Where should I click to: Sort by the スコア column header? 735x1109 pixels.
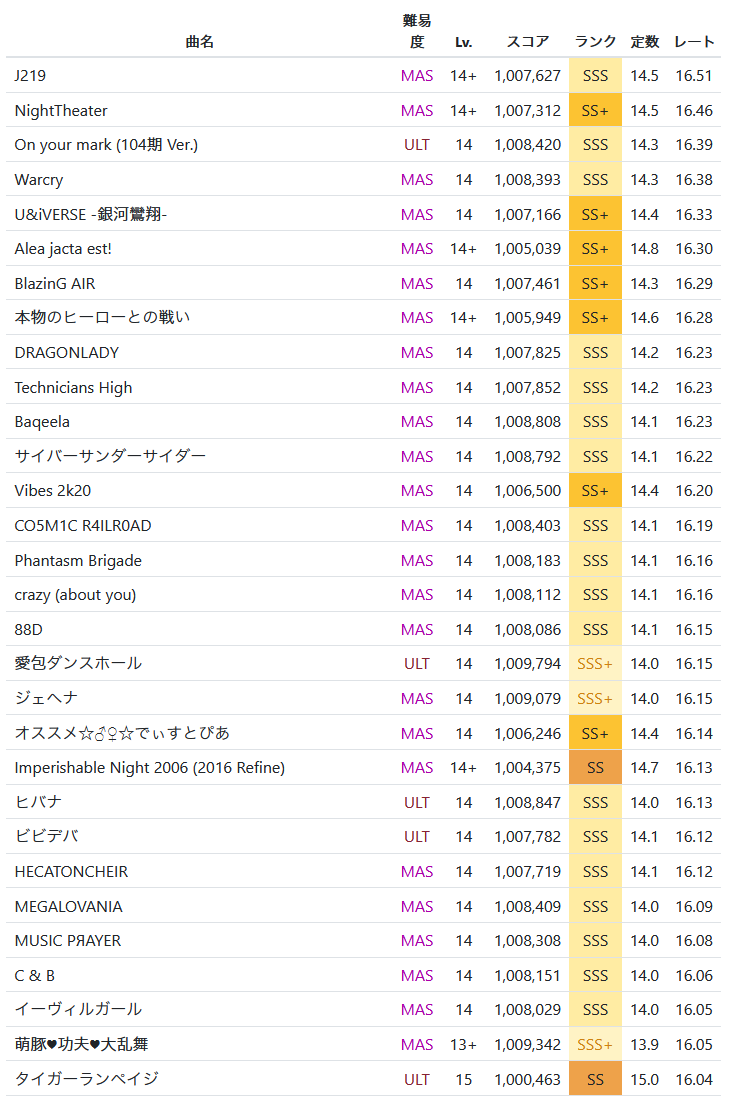(527, 42)
